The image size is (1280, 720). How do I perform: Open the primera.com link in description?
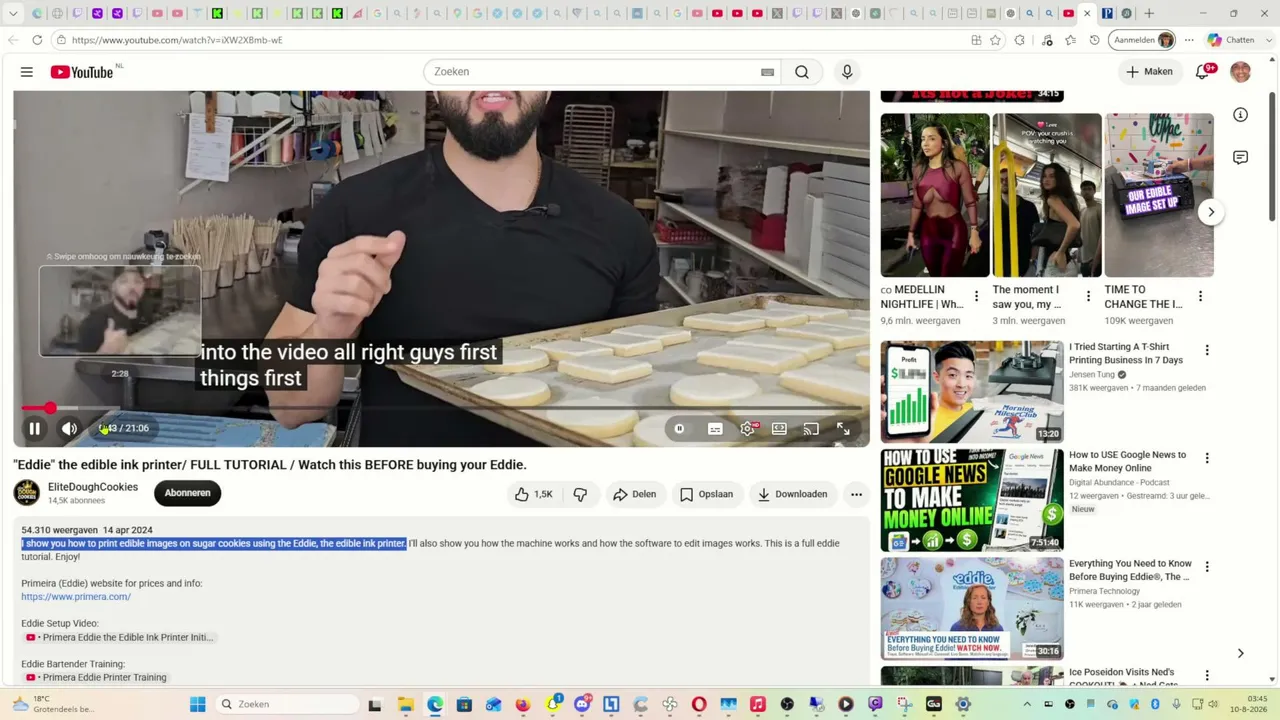(76, 597)
